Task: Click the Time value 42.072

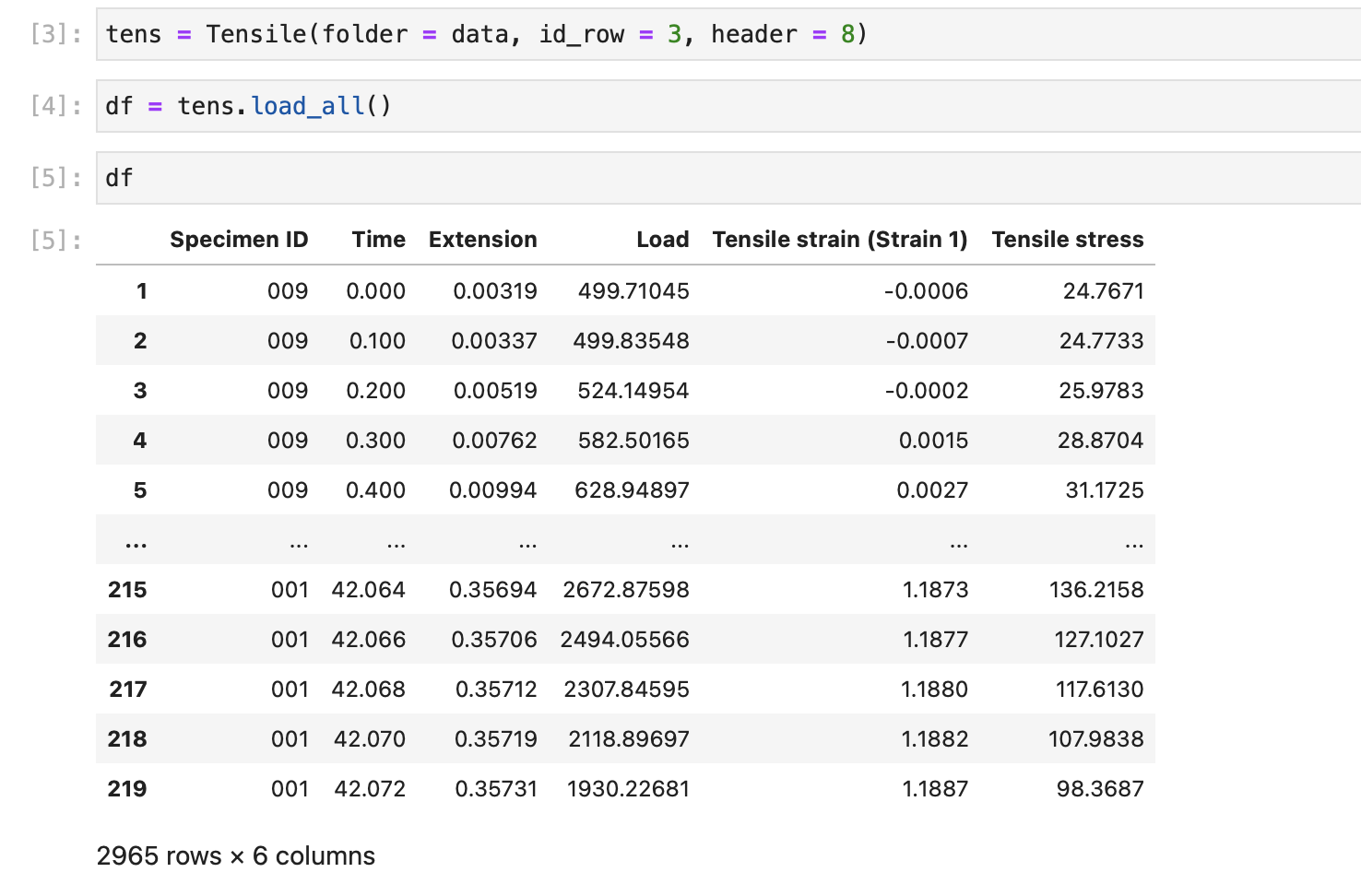Action: click(x=370, y=789)
